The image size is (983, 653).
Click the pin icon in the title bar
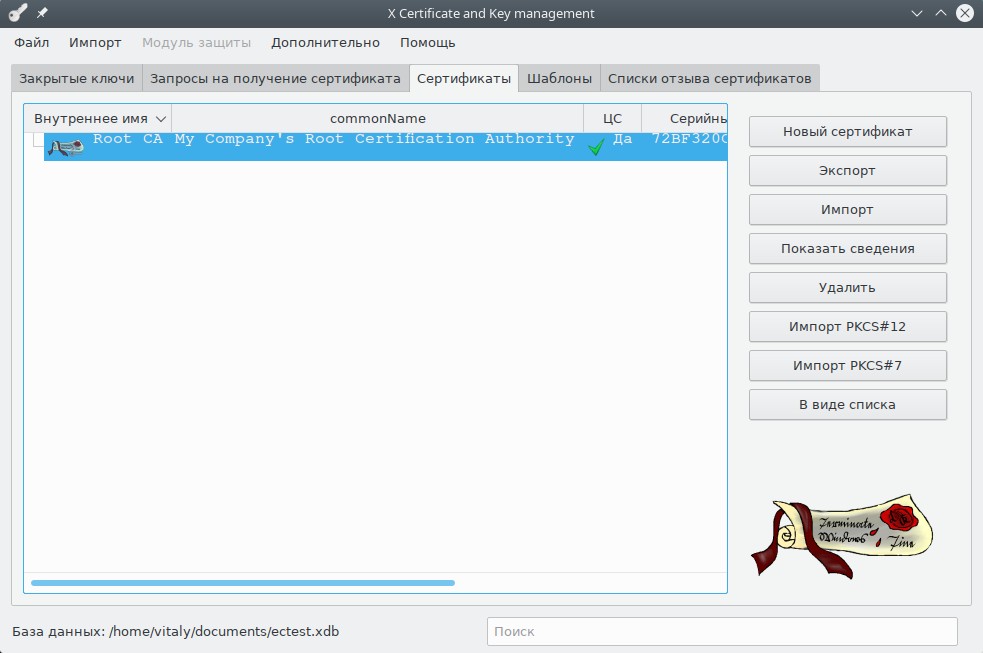click(43, 13)
